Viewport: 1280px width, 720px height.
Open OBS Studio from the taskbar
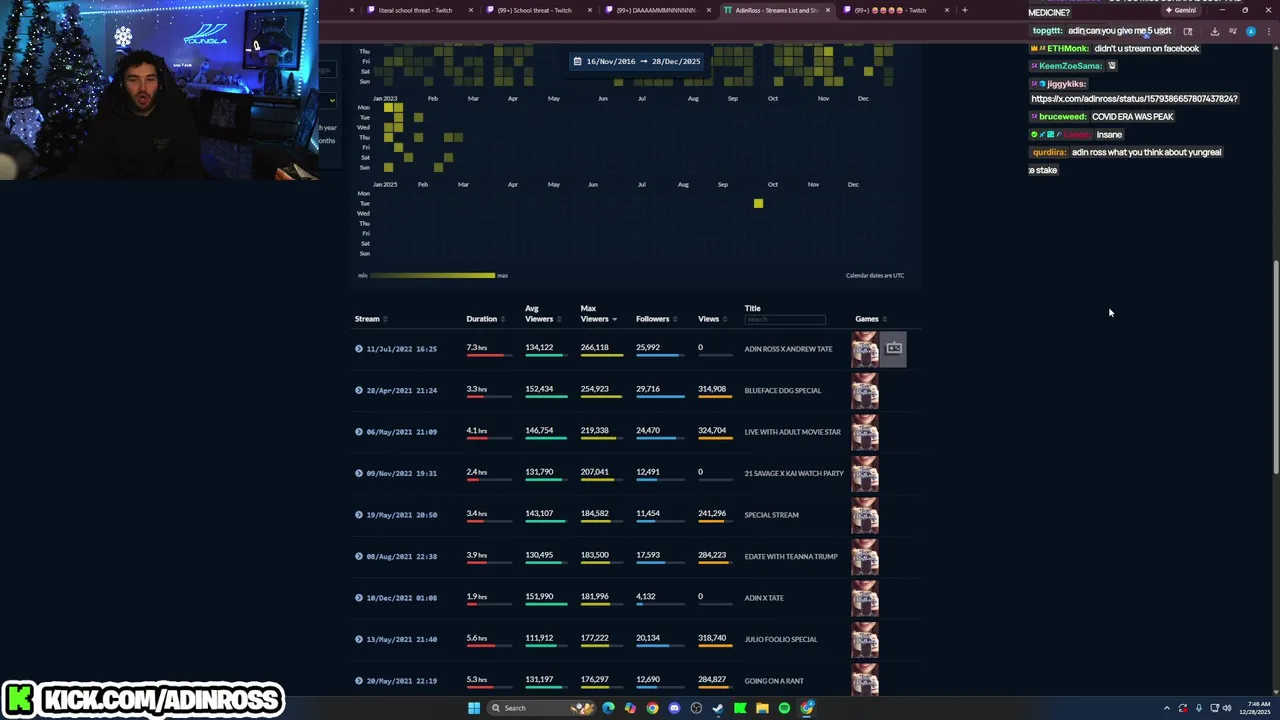tap(696, 708)
